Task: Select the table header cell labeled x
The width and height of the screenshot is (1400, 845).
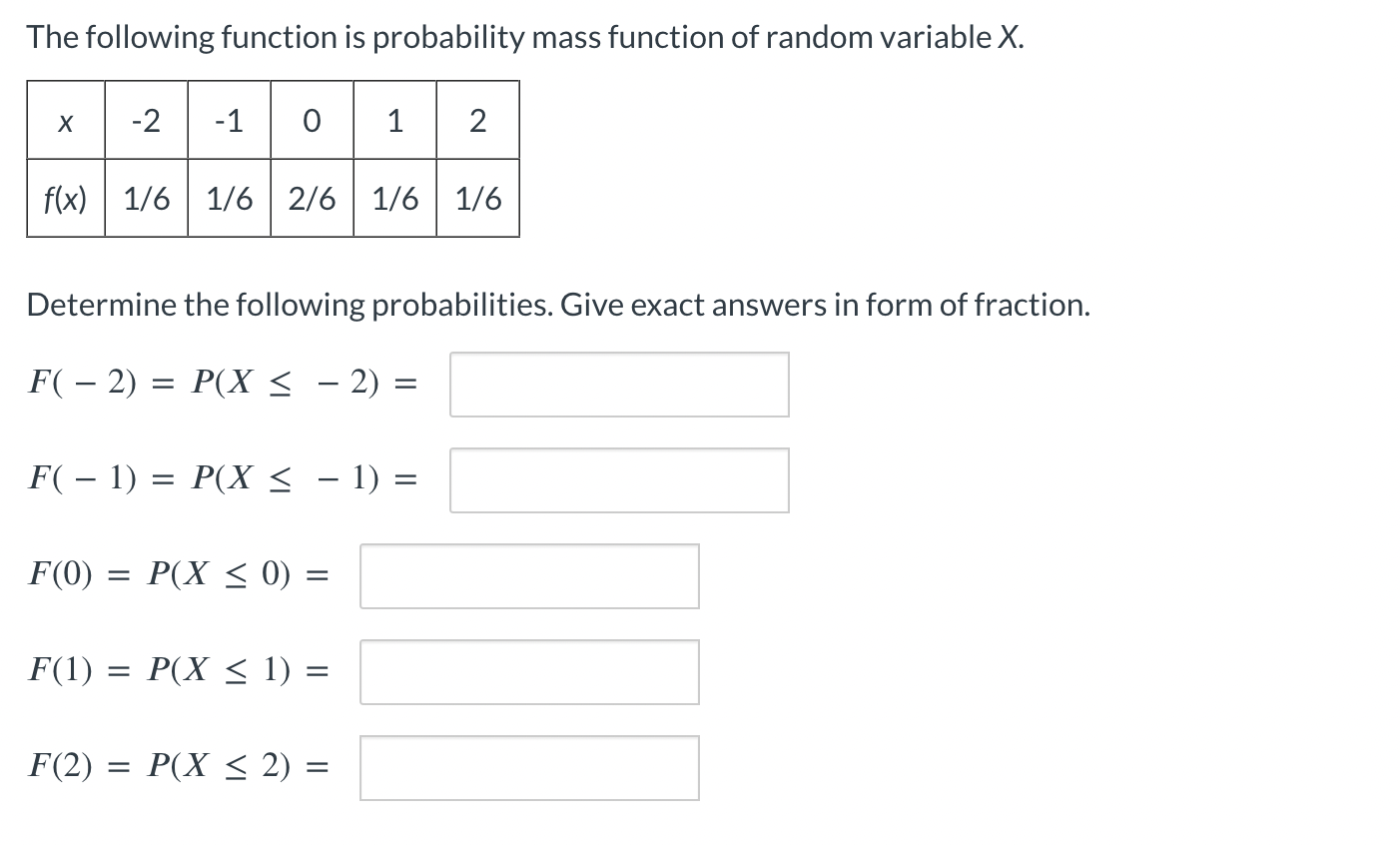Action: click(x=65, y=120)
